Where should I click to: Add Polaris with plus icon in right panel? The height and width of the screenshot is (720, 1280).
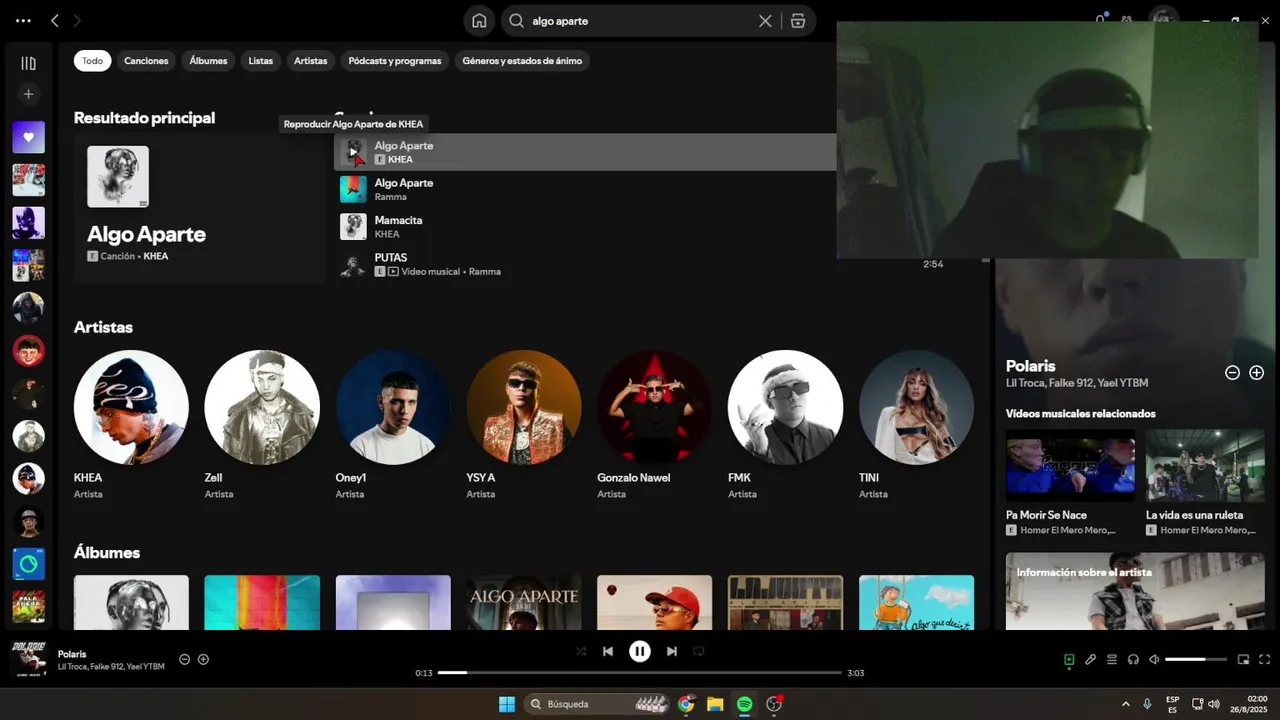1256,372
